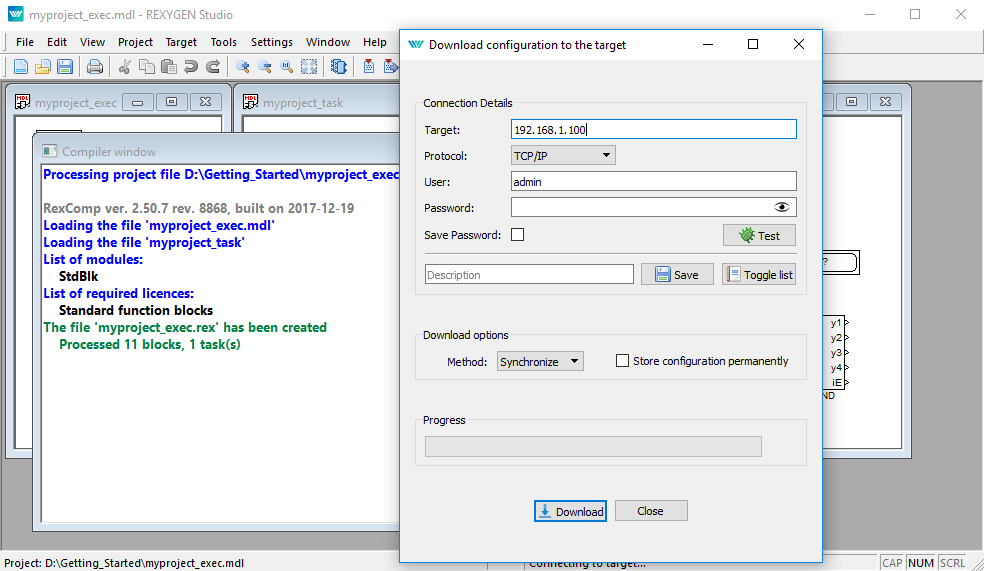Open the File menu
Viewport: 984px width, 571px height.
25,42
